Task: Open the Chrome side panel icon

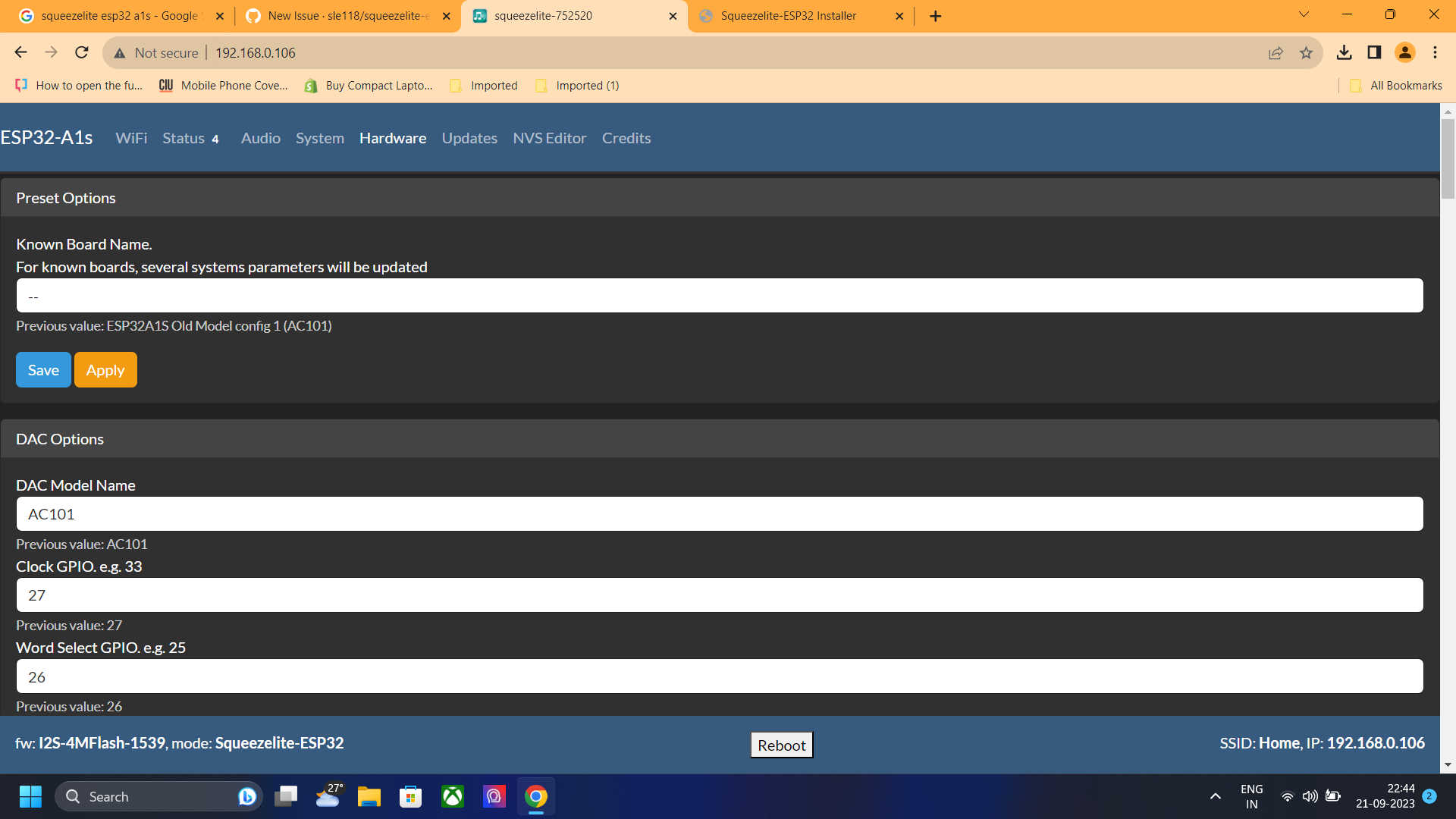Action: point(1373,52)
